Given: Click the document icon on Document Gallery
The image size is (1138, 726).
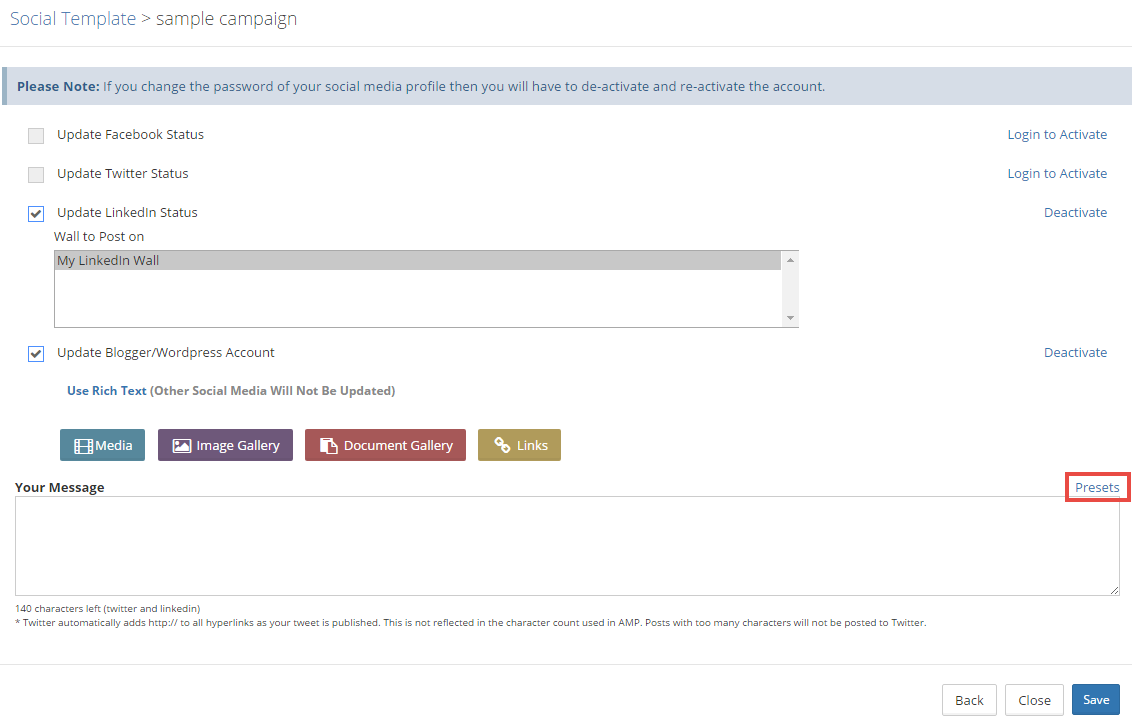Looking at the screenshot, I should pos(328,445).
